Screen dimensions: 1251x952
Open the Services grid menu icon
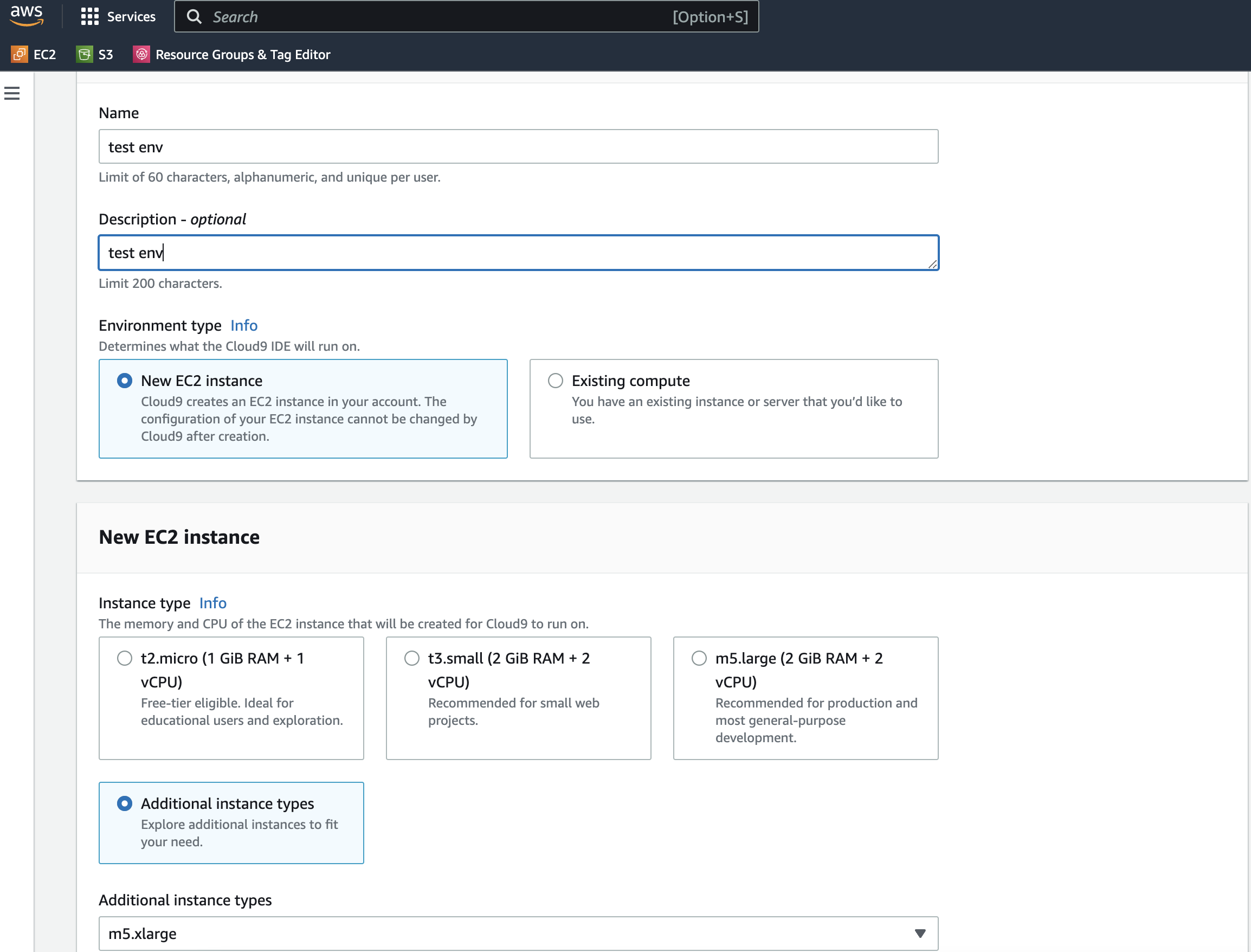pyautogui.click(x=89, y=16)
